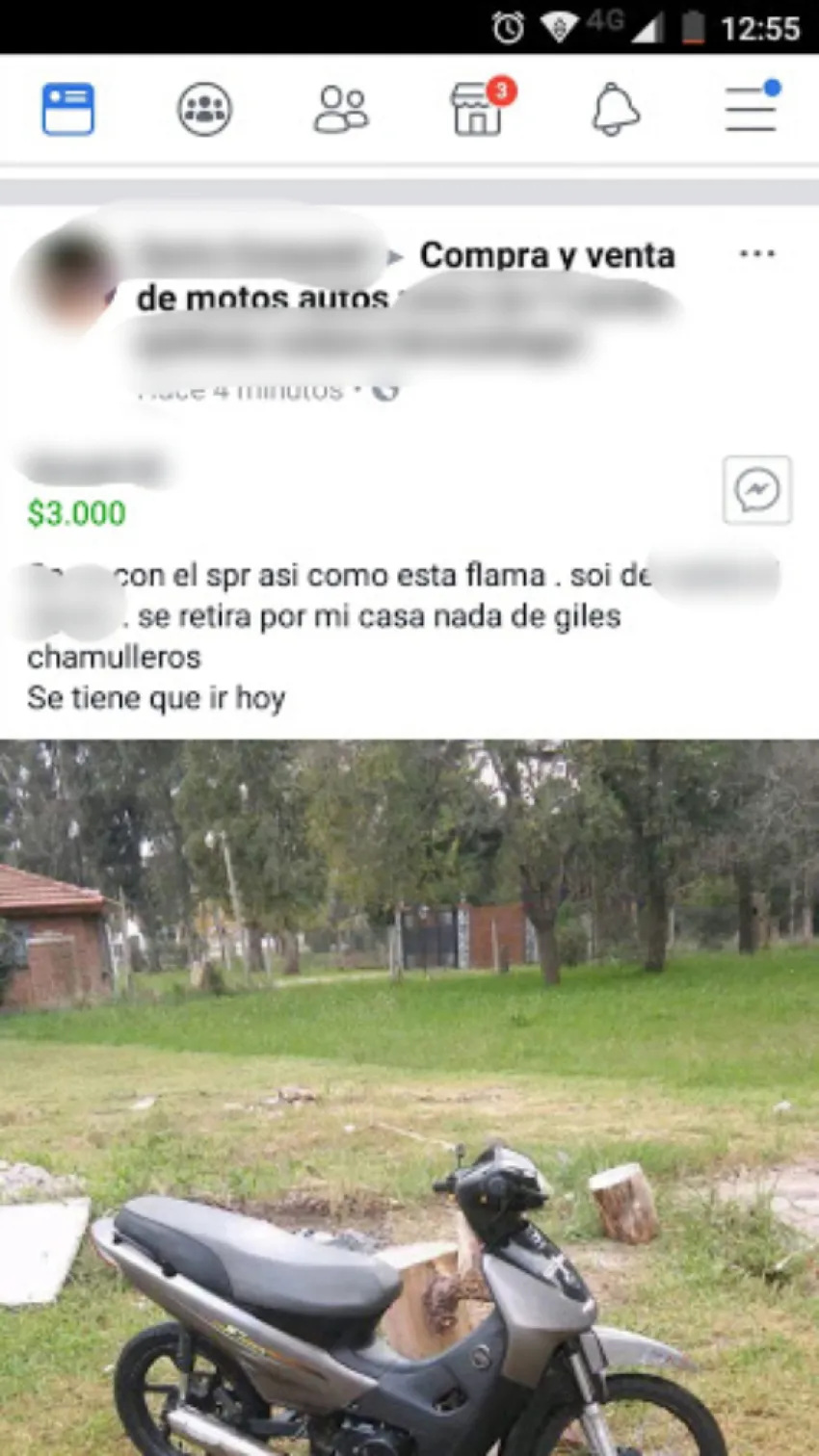Tap the alarm clock status bar icon
The width and height of the screenshot is (819, 1456).
[x=507, y=27]
